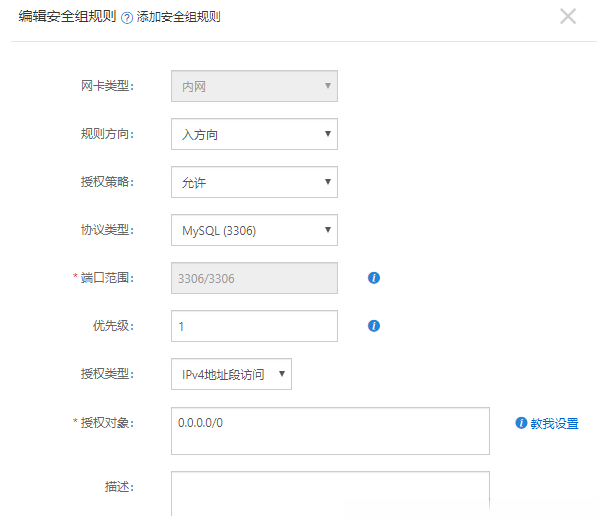Click the 编辑安全组规则 dialog title
The image size is (603, 529).
pyautogui.click(x=67, y=16)
